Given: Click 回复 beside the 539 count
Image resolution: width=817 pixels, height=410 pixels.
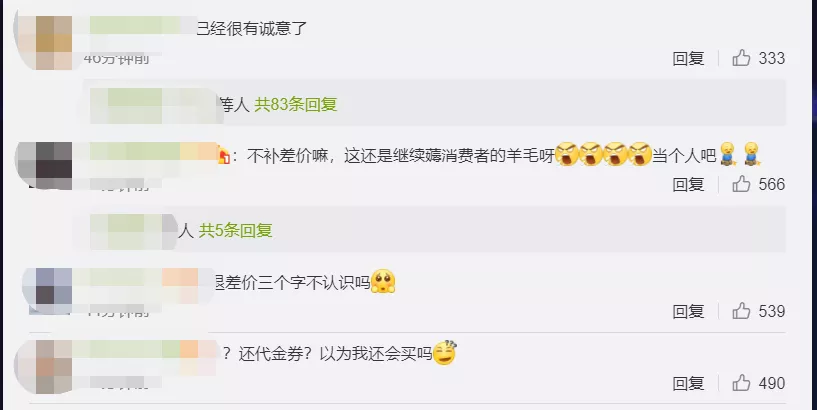Looking at the screenshot, I should coord(688,312).
